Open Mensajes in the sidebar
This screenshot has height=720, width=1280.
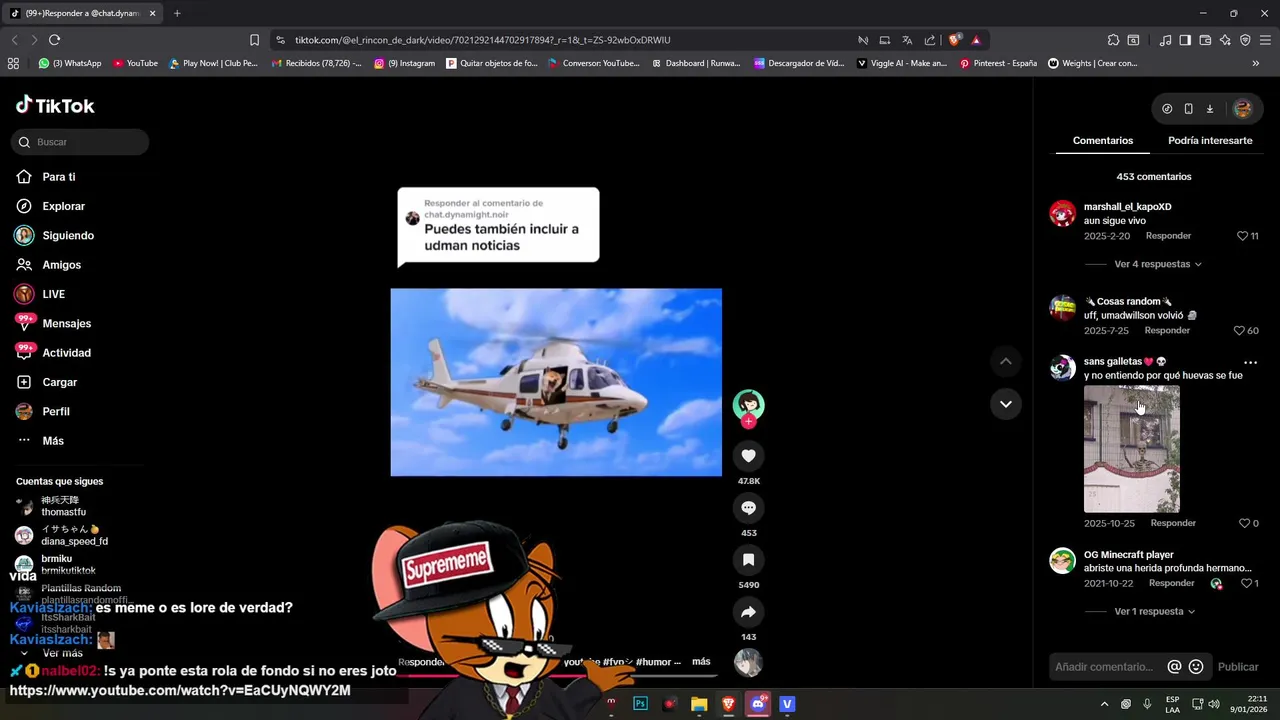click(53, 323)
